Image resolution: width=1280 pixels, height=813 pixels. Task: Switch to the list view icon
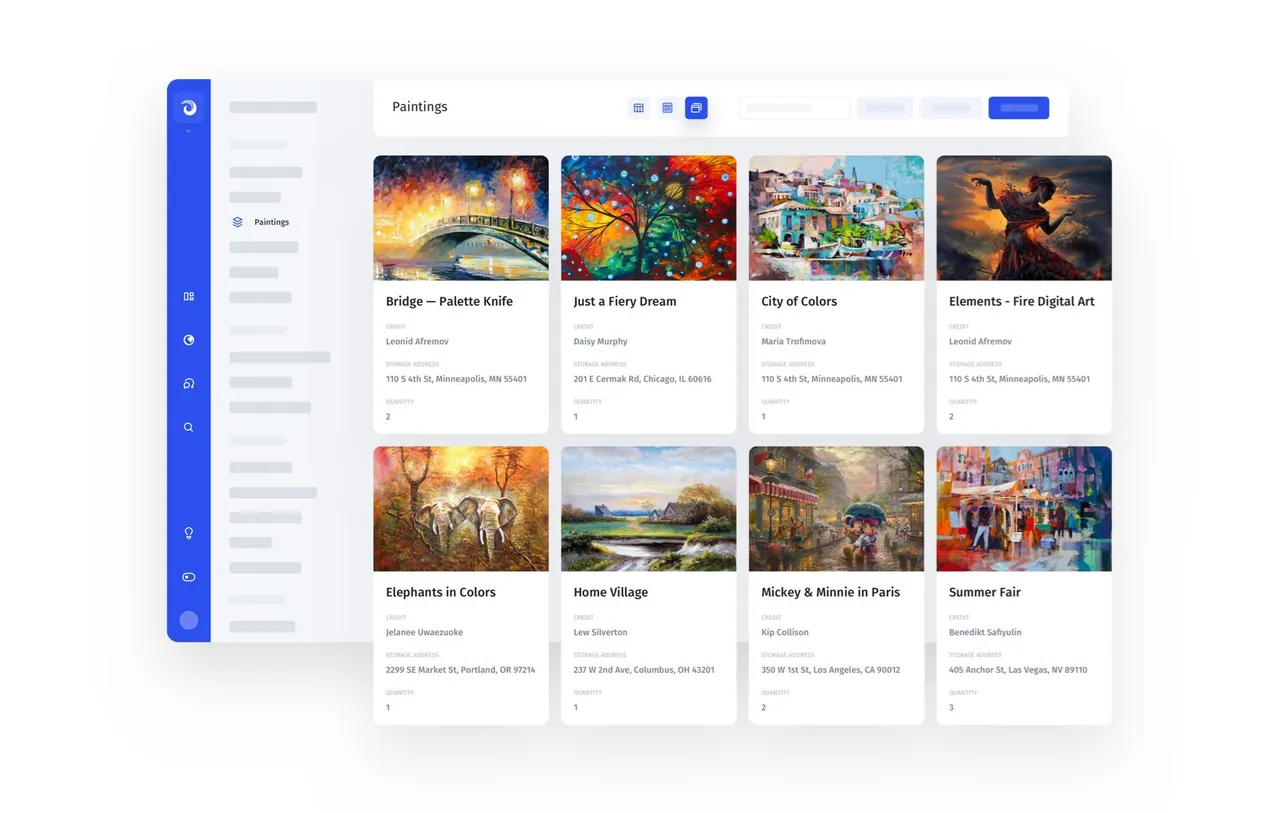tap(667, 108)
